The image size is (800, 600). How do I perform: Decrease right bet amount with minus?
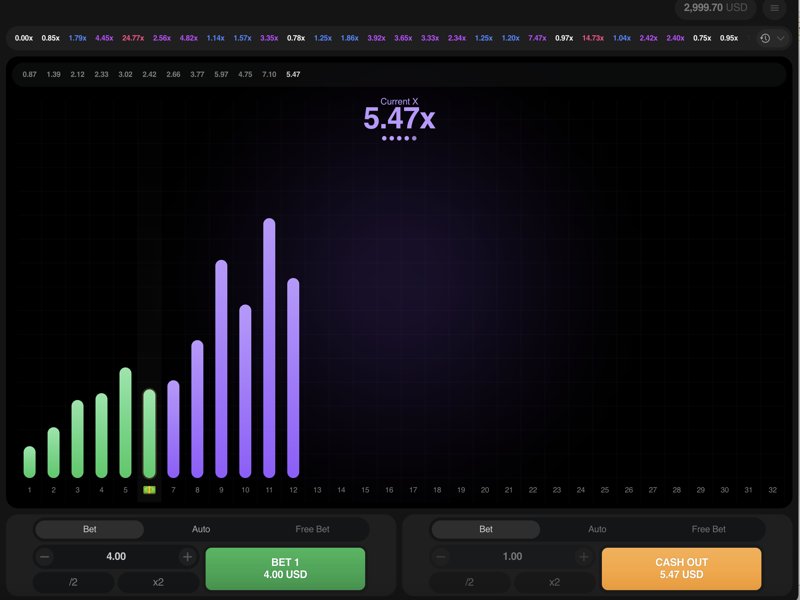tap(441, 557)
